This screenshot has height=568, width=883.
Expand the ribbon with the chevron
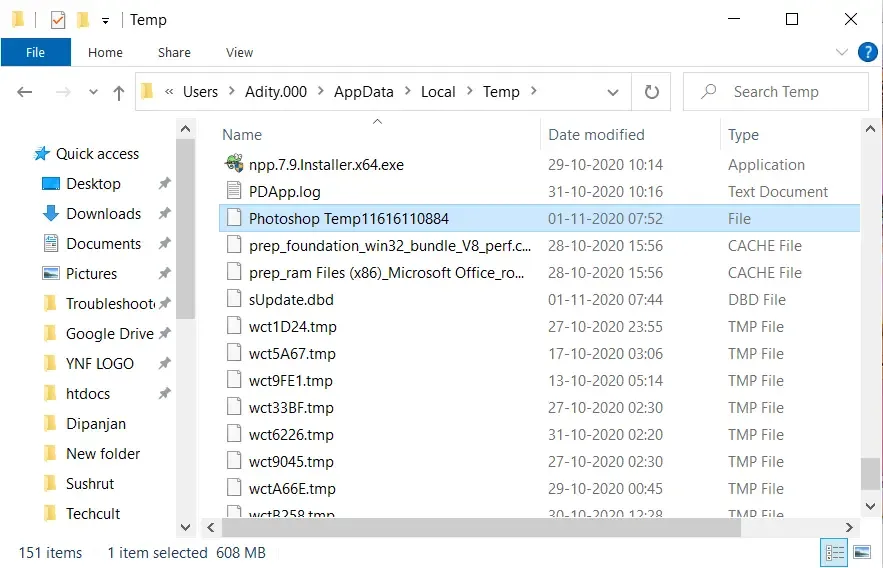tap(841, 52)
